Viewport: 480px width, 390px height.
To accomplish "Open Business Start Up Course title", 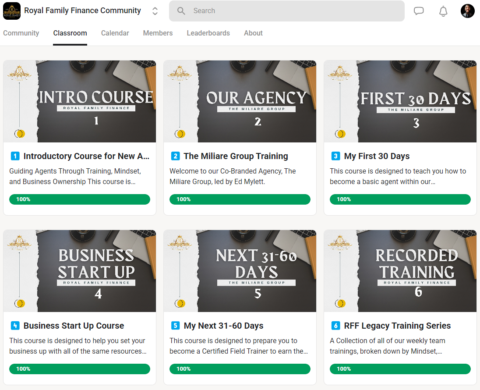I will click(x=74, y=326).
